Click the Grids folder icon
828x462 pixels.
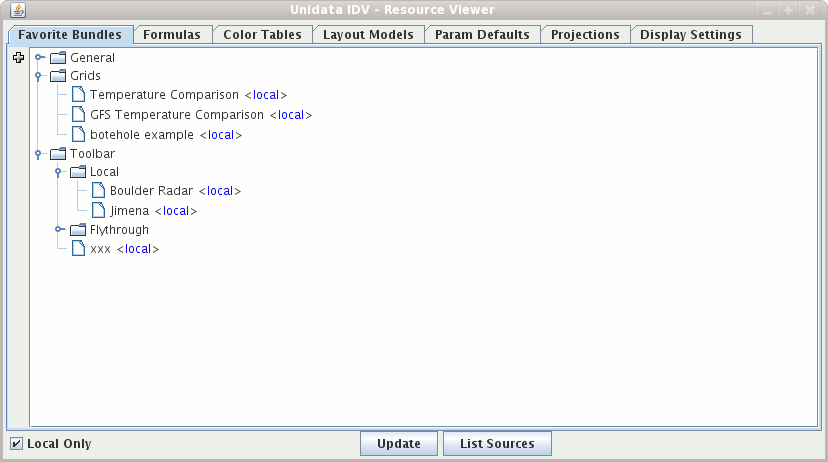(x=58, y=76)
